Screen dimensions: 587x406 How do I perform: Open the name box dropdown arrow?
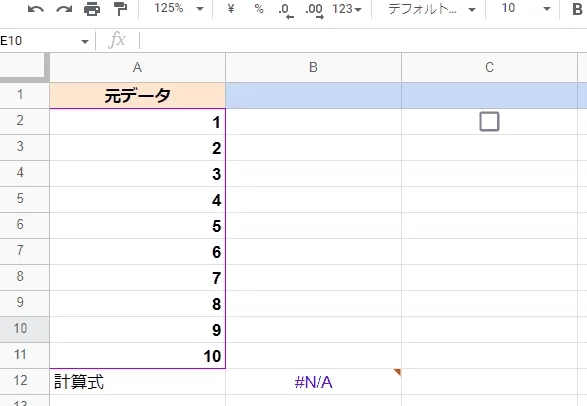tap(85, 41)
